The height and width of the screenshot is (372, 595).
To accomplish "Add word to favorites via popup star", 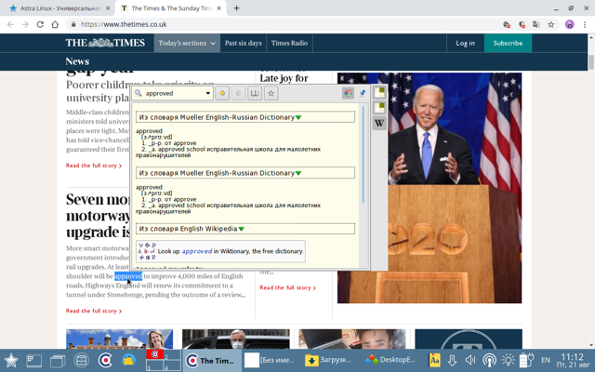I will coord(271,93).
